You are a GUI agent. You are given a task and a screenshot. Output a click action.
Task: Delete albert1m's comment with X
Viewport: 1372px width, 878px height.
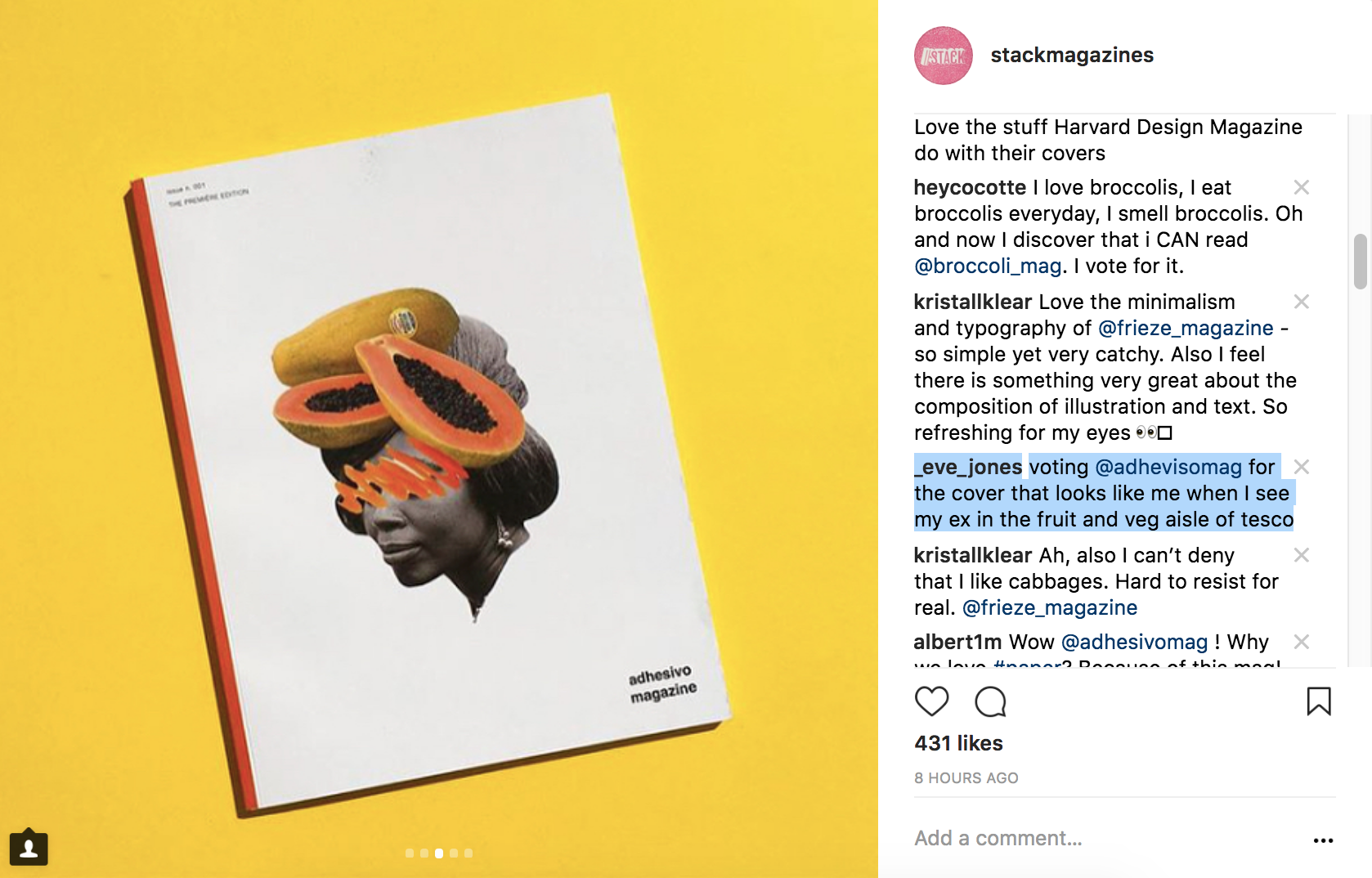pyautogui.click(x=1302, y=642)
